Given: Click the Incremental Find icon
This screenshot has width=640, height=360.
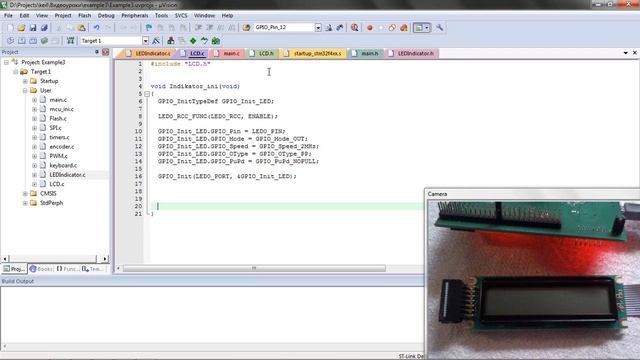Looking at the screenshot, I should pos(340,28).
